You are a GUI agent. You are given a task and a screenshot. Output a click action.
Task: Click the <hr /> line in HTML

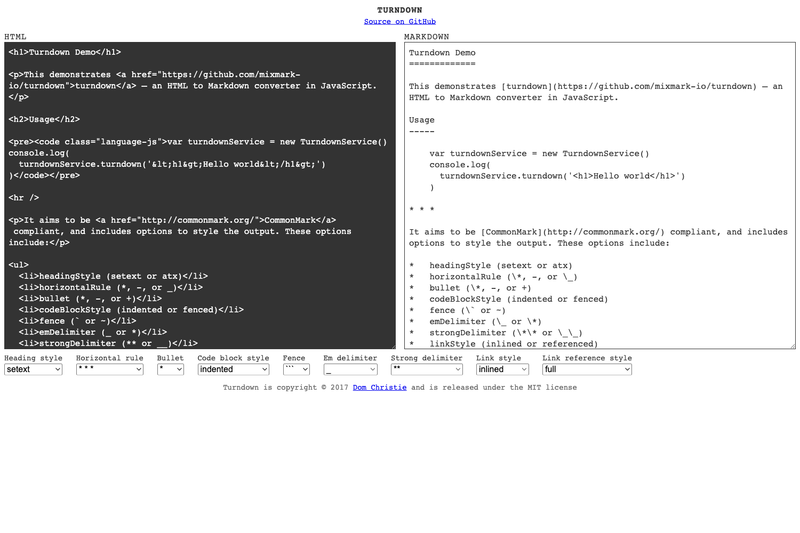[x=23, y=198]
